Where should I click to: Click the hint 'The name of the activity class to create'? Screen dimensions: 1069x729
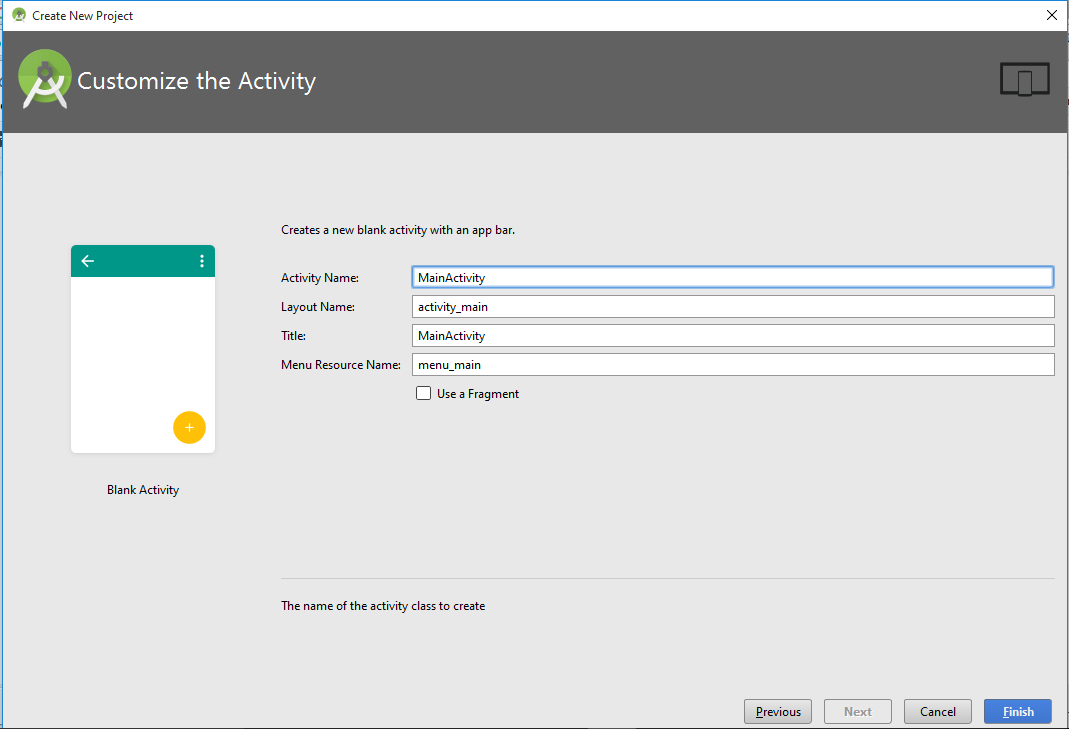383,606
